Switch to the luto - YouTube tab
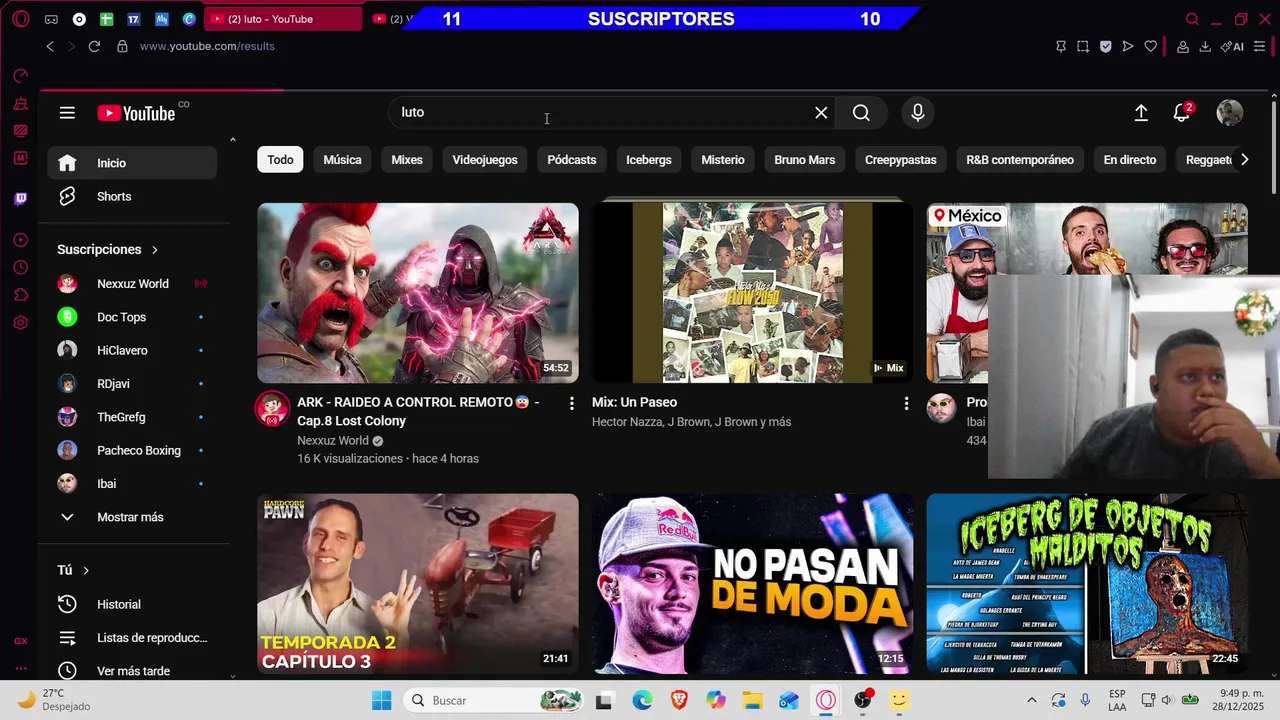Image resolution: width=1280 pixels, height=720 pixels. tap(283, 19)
